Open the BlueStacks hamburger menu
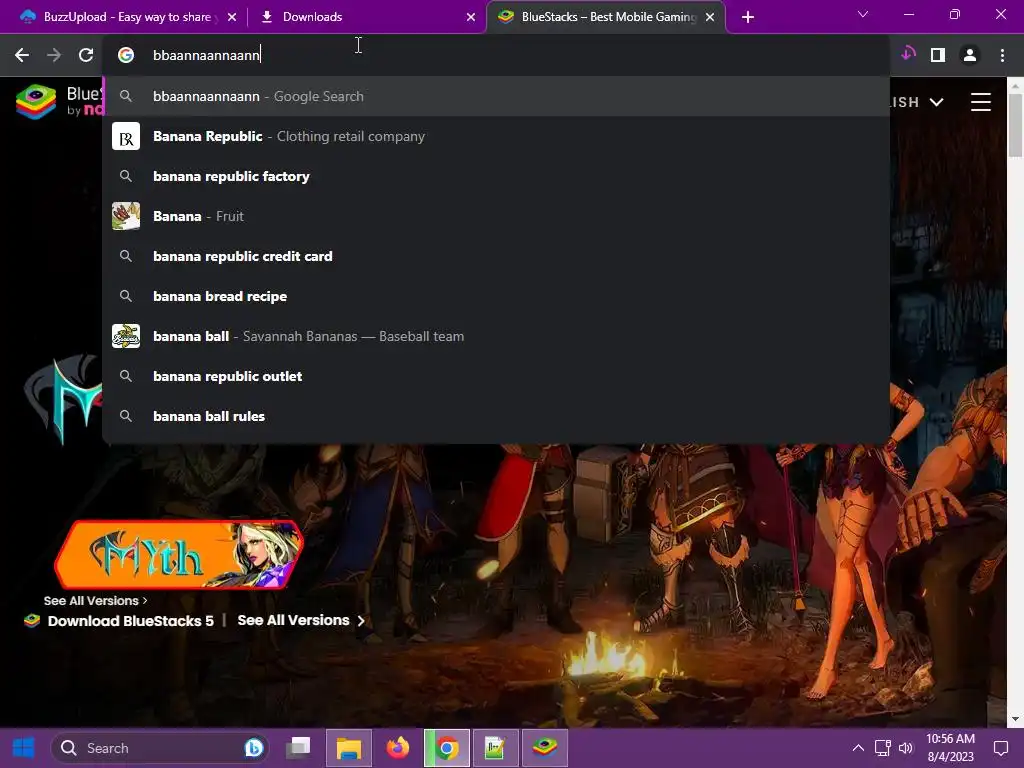 (980, 102)
